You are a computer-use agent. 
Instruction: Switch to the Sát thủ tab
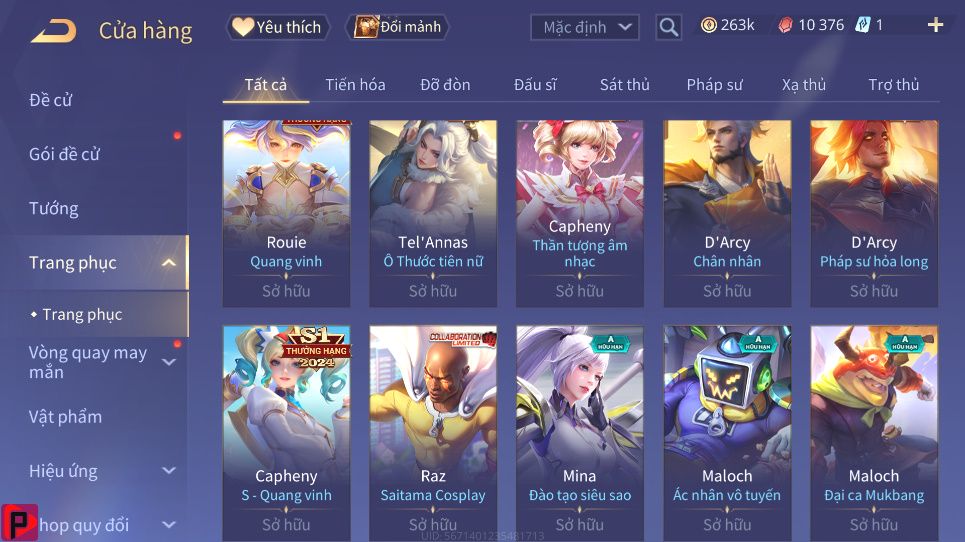(x=625, y=85)
